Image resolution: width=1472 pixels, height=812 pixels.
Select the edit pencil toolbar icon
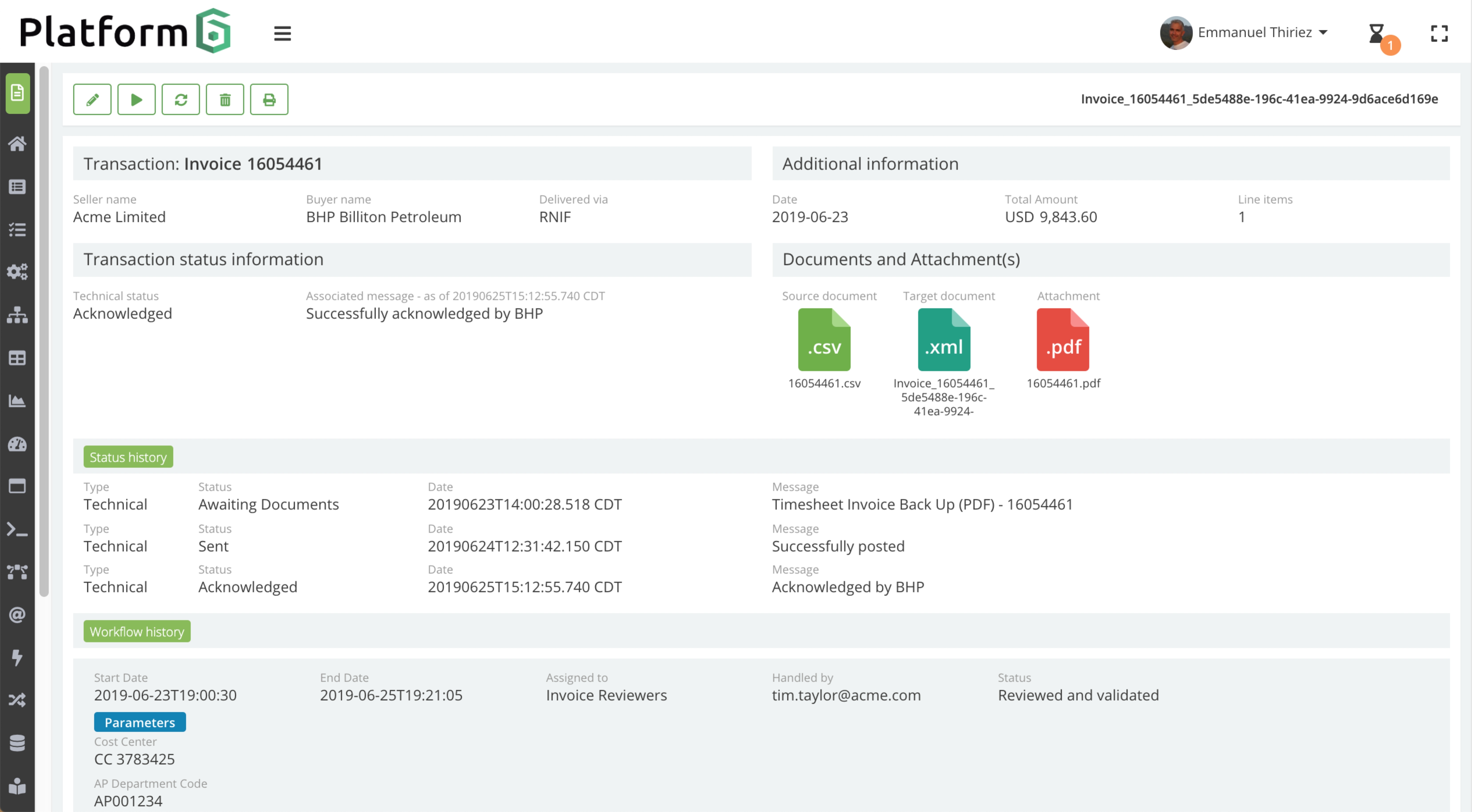[x=92, y=99]
